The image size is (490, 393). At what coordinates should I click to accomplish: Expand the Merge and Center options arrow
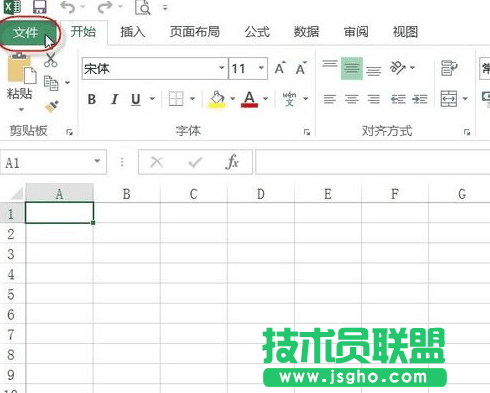pyautogui.click(x=465, y=98)
